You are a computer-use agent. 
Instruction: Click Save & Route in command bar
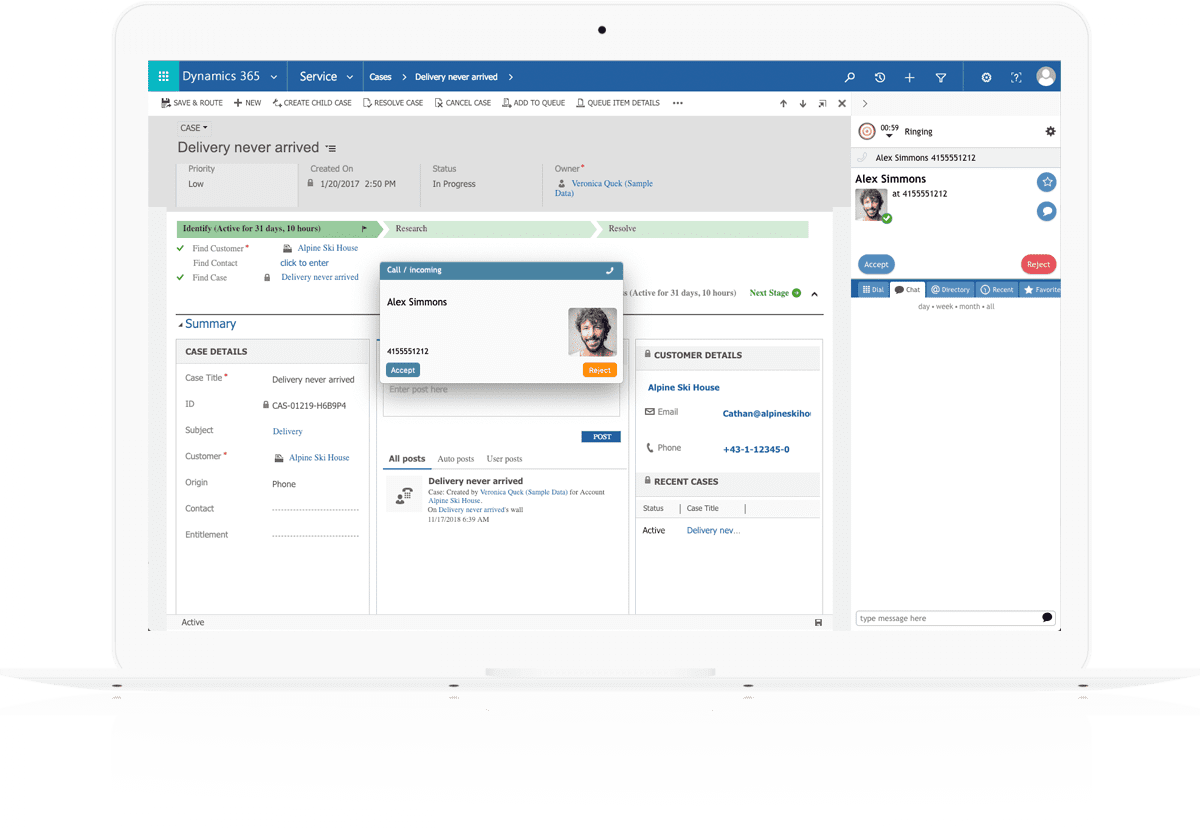[x=192, y=103]
